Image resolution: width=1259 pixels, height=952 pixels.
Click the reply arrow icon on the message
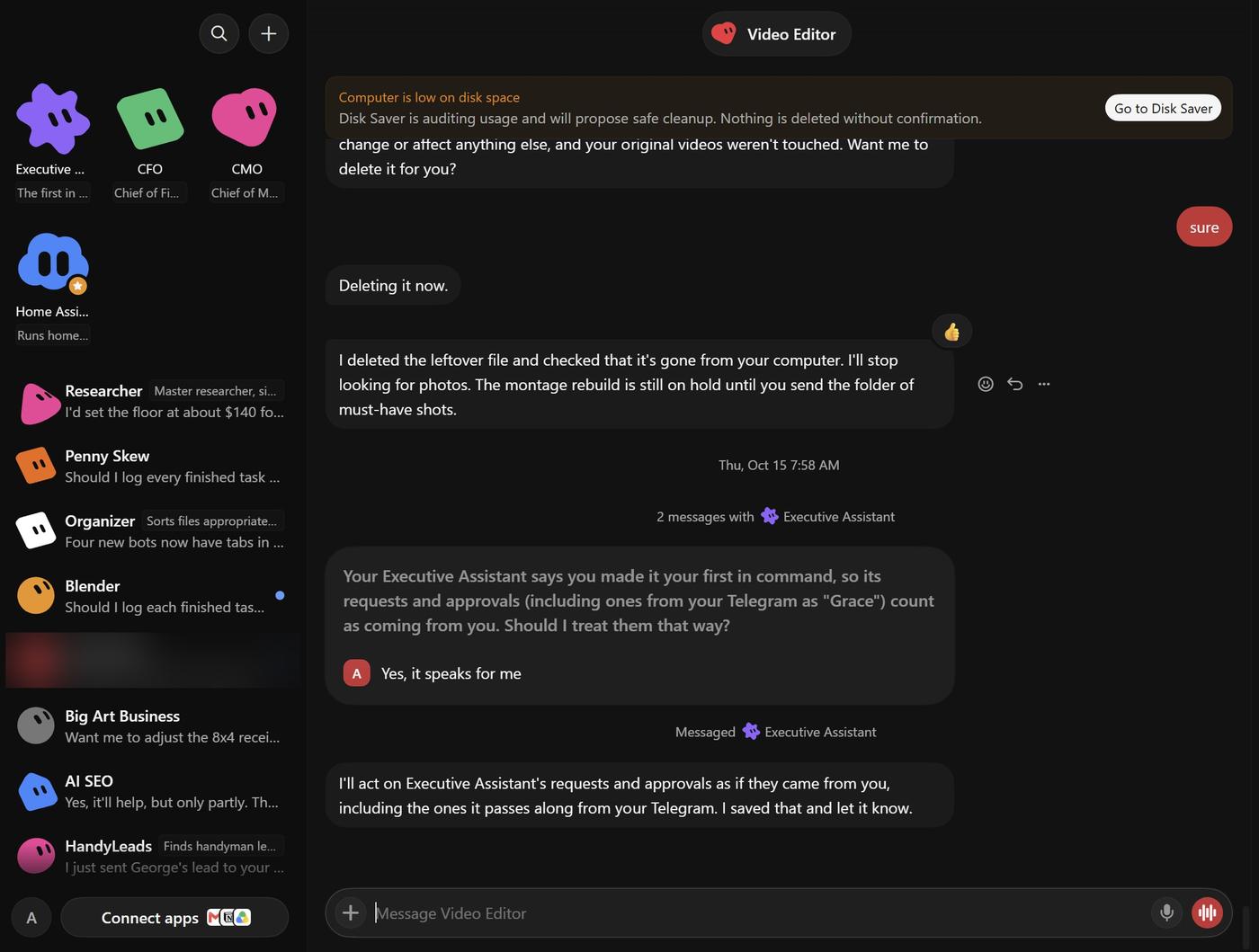[1014, 384]
